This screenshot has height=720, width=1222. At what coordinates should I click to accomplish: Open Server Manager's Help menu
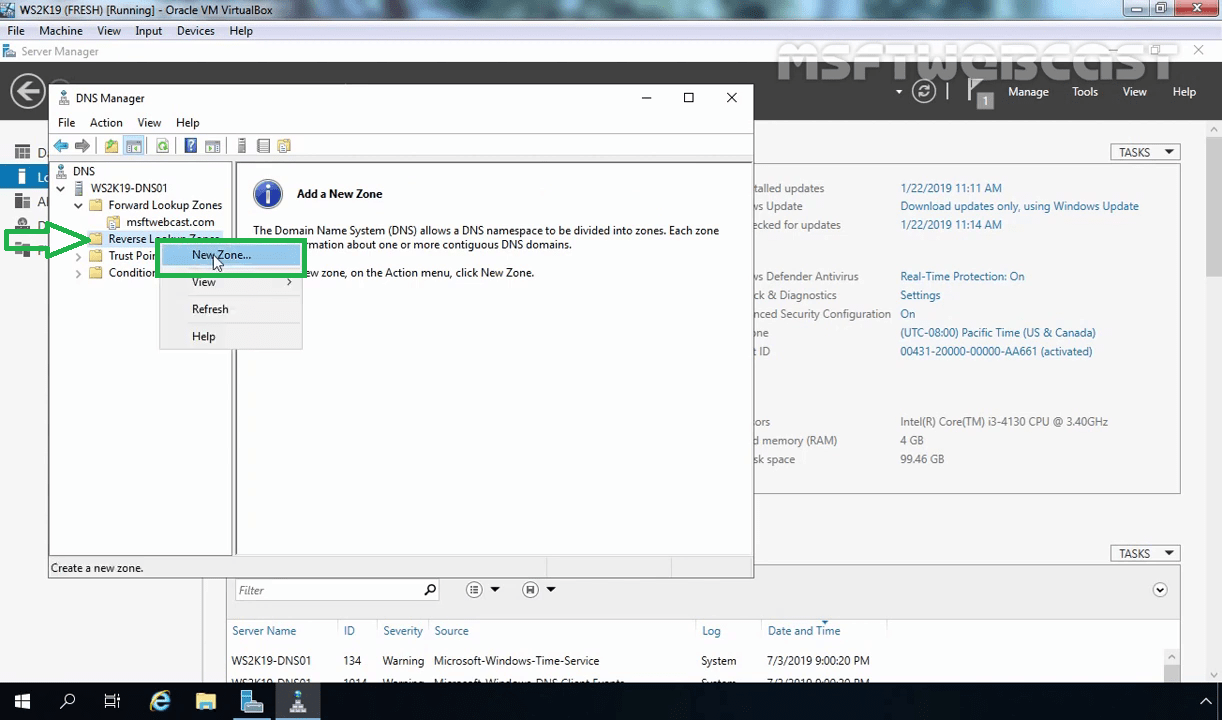1184,92
